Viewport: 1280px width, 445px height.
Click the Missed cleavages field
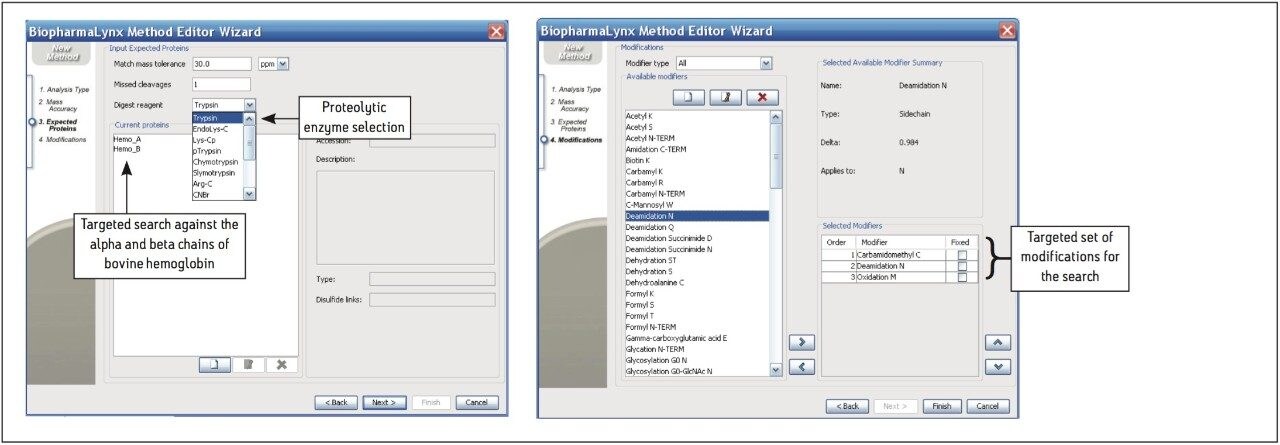point(222,84)
